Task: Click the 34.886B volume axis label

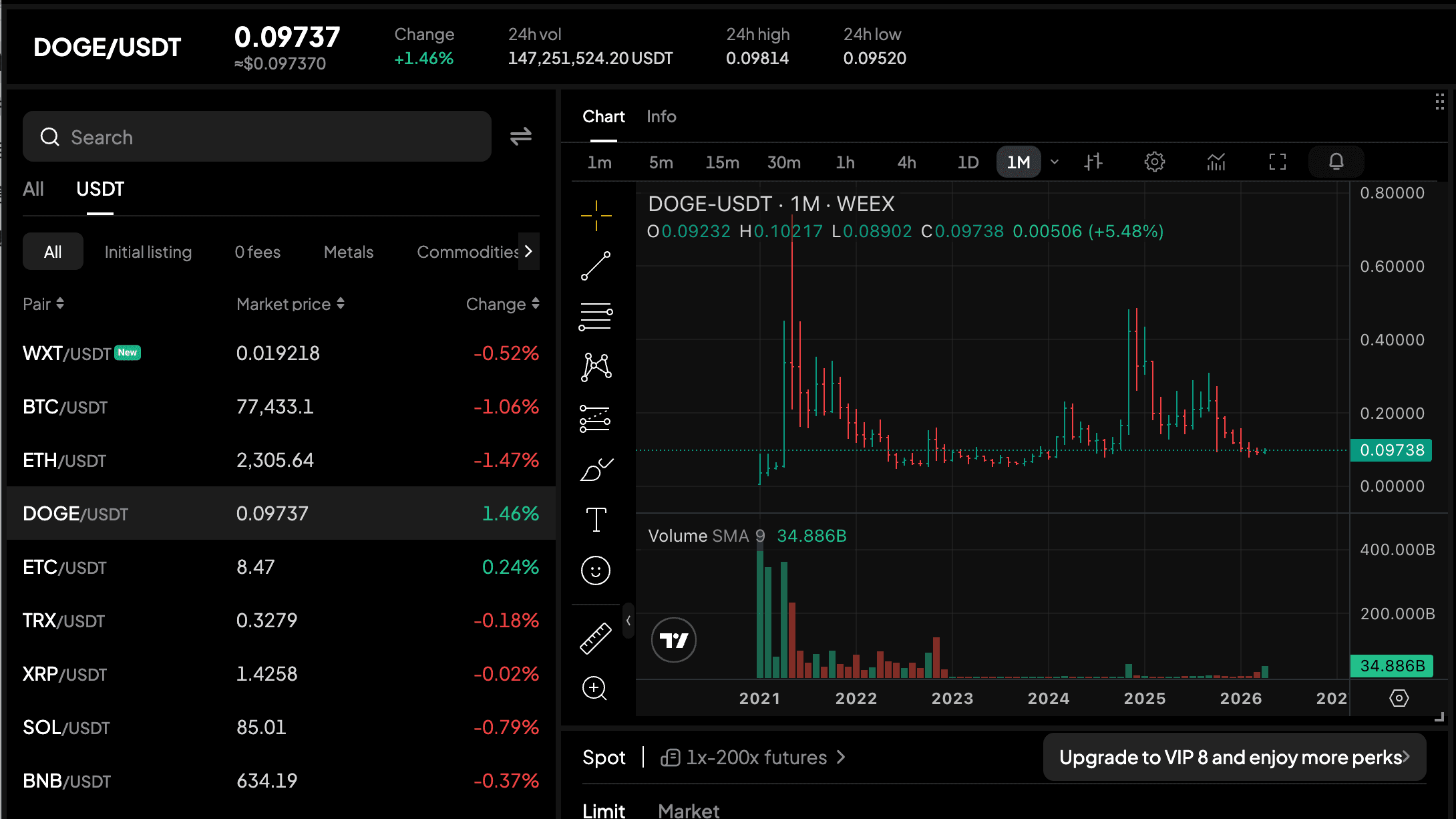Action: [1392, 666]
